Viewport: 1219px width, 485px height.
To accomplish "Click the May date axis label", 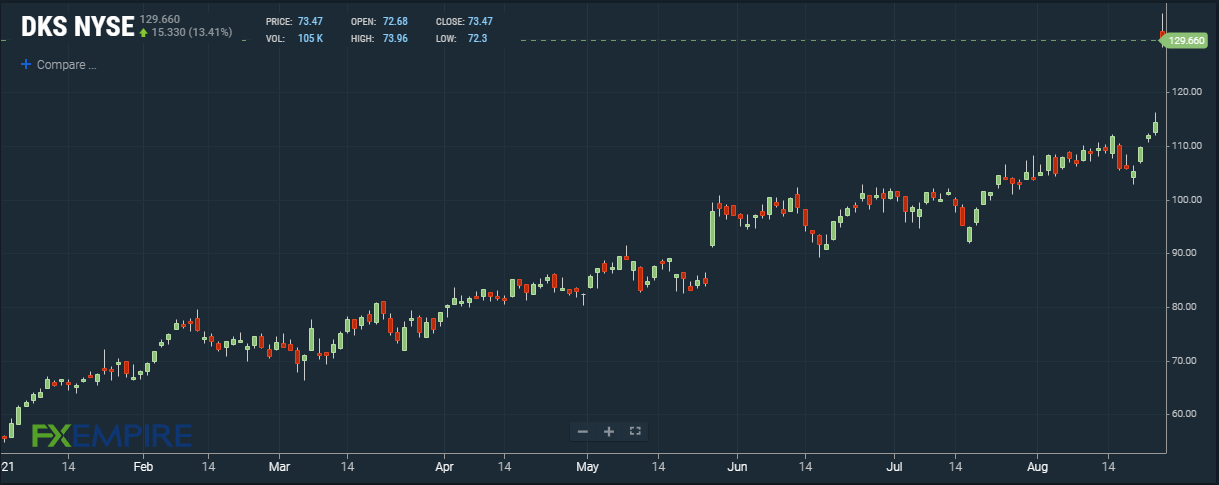I will 587,467.
